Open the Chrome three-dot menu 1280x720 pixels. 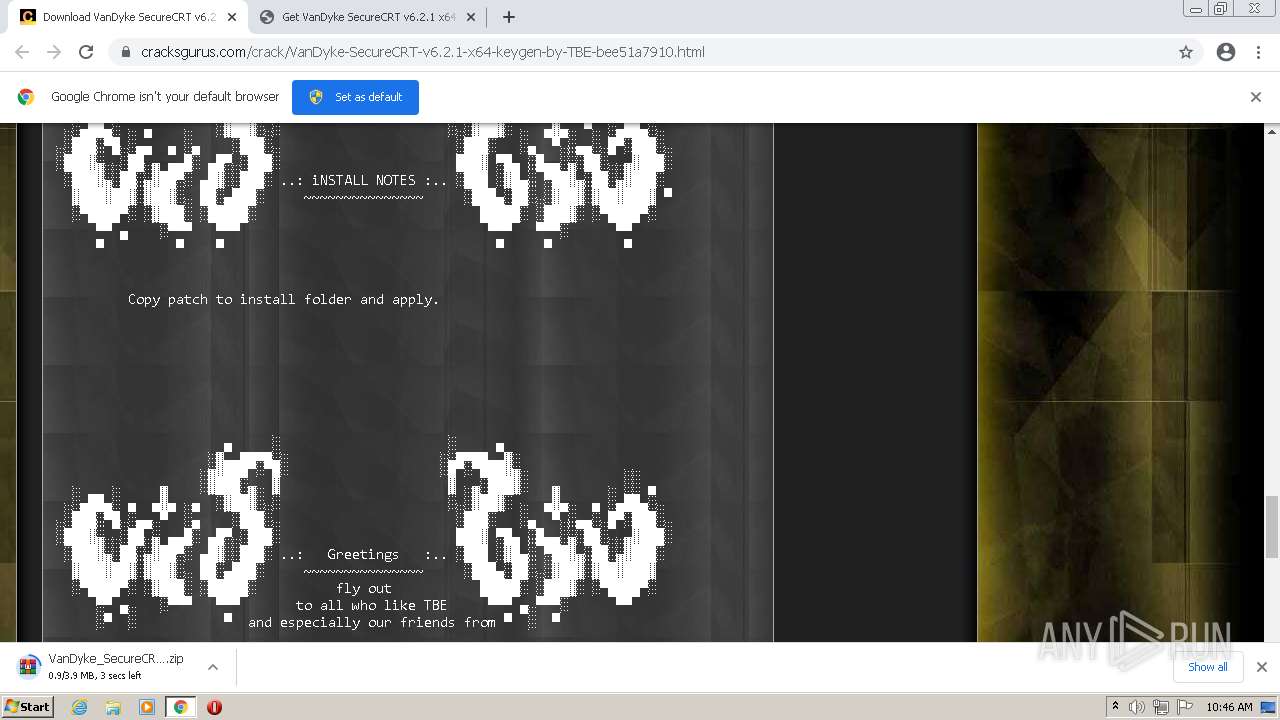1258,52
